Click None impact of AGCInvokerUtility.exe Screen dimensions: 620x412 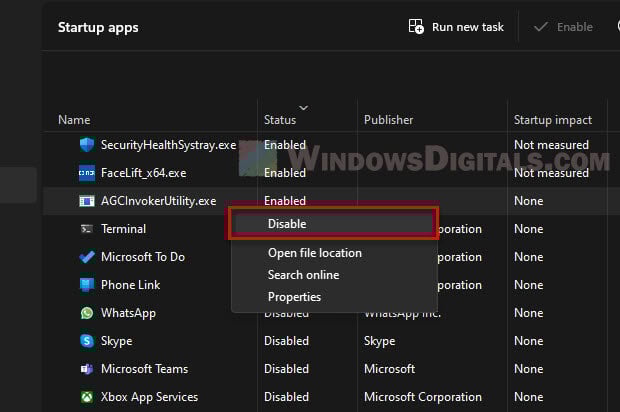(528, 201)
